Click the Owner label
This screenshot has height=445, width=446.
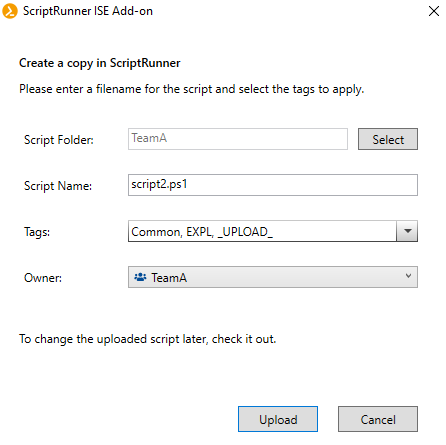click(43, 278)
